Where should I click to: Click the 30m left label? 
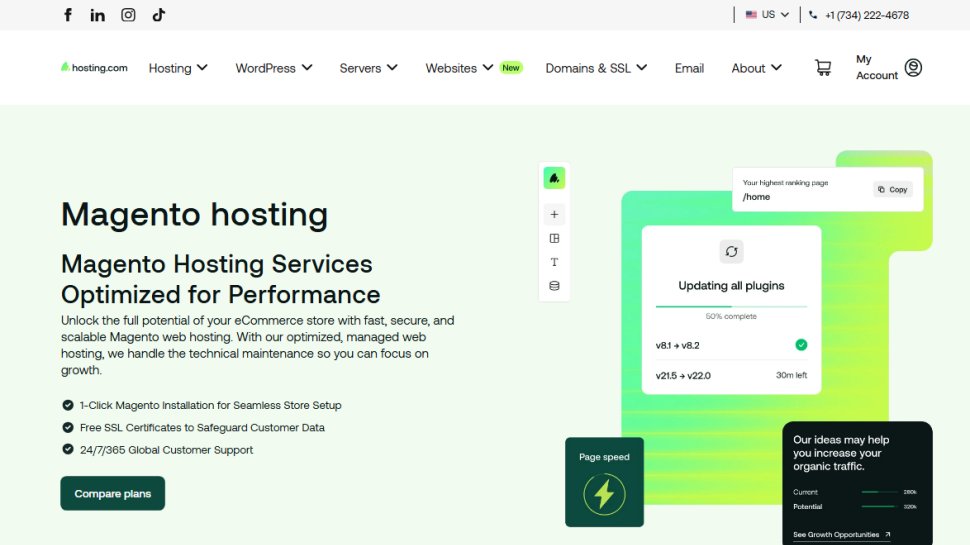[x=791, y=375]
